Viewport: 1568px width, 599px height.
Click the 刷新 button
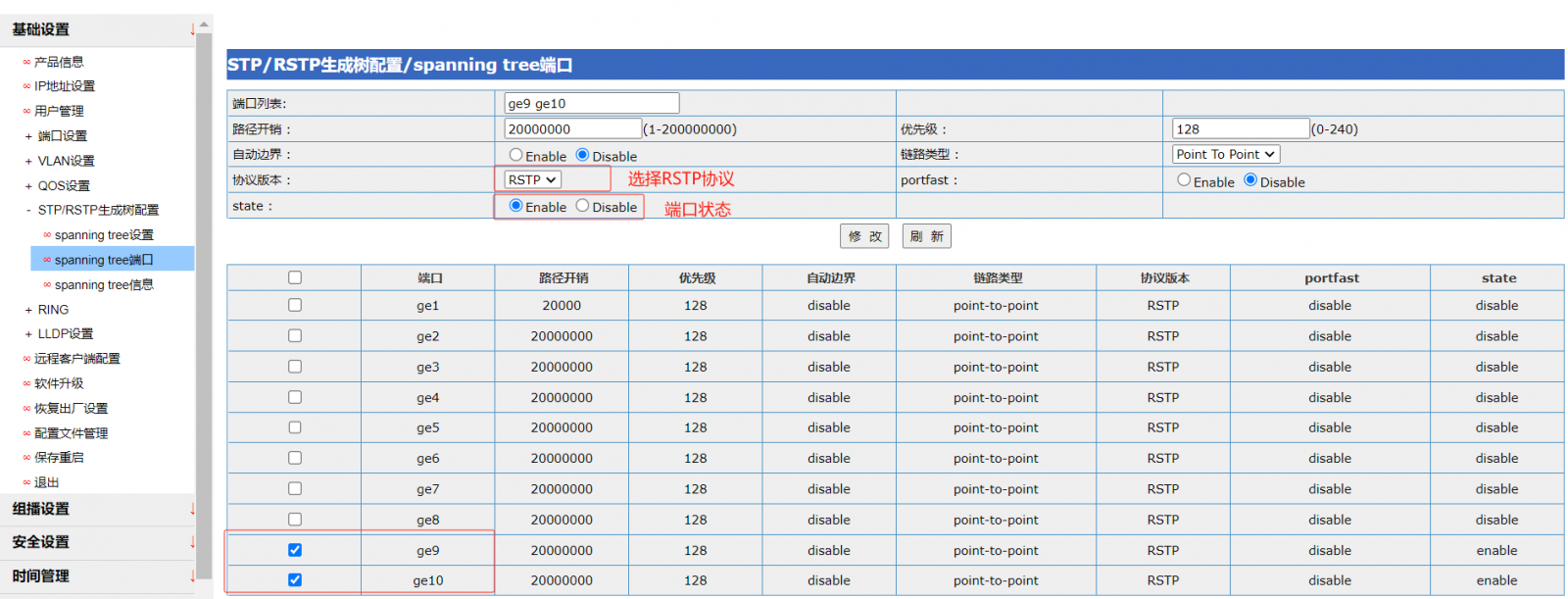pos(926,236)
